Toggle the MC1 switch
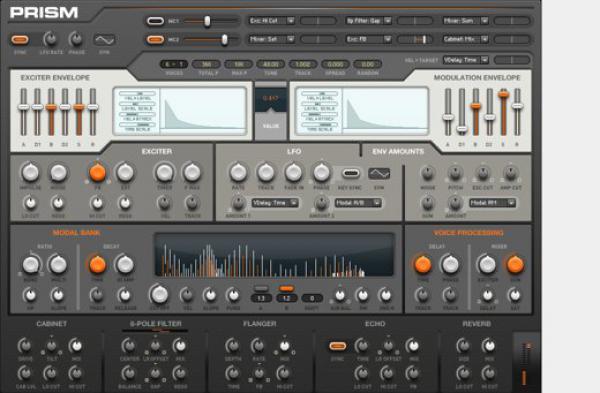The height and width of the screenshot is (393, 600). tap(155, 21)
